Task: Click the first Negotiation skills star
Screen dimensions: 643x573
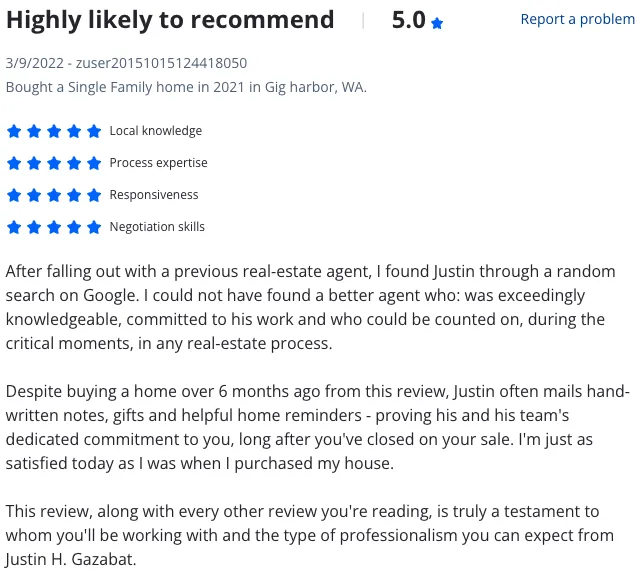Action: pyautogui.click(x=14, y=227)
